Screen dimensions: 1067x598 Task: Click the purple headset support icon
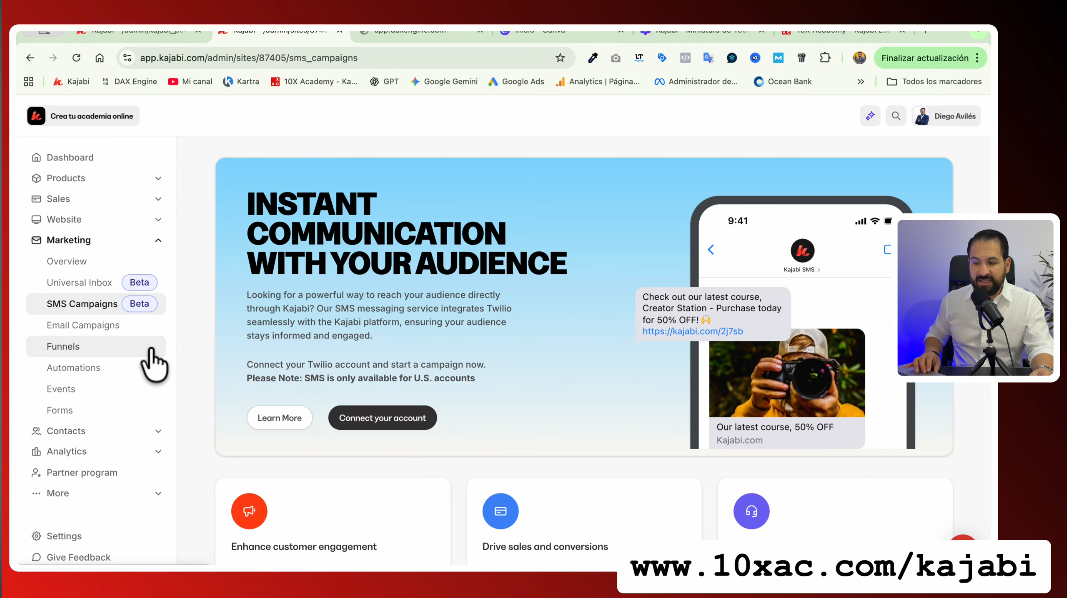point(751,511)
